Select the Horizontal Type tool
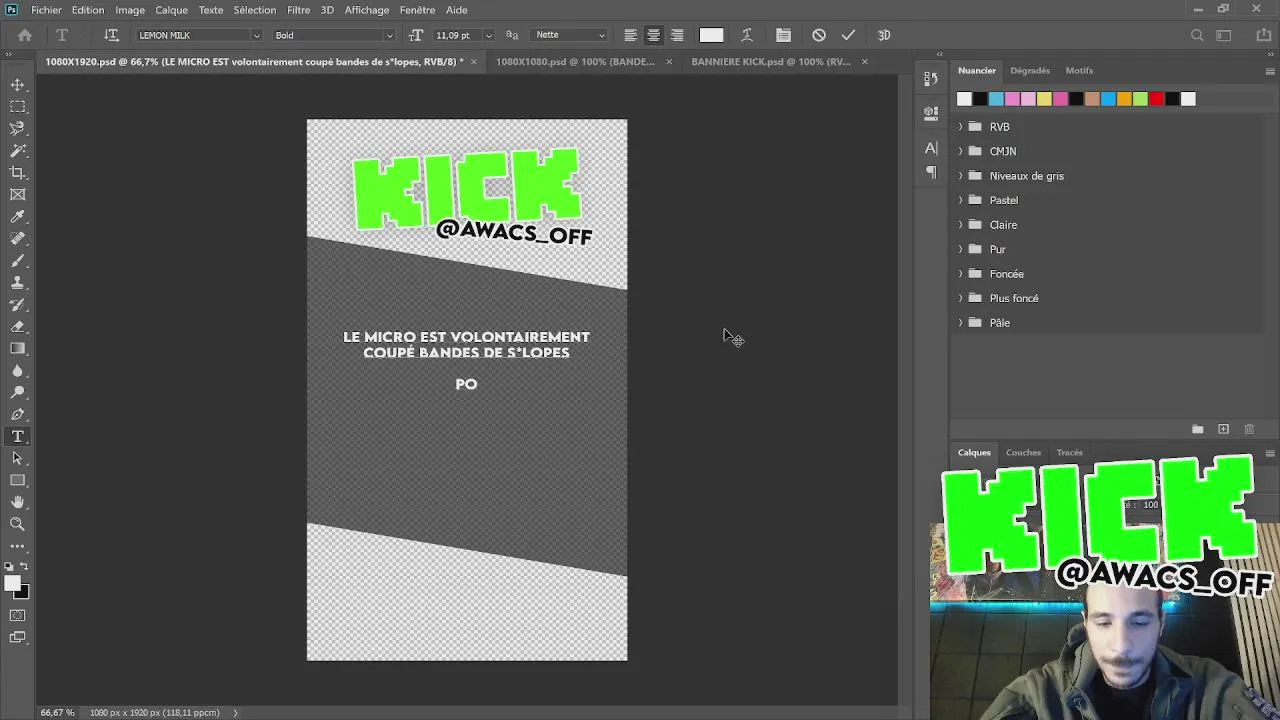This screenshot has height=720, width=1280. pyautogui.click(x=17, y=437)
